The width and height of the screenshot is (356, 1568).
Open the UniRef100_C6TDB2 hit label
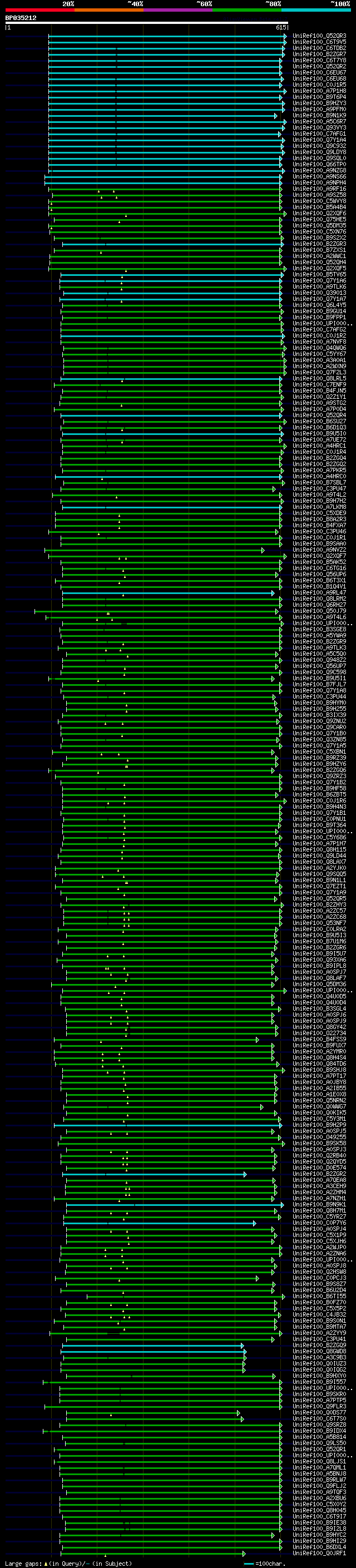(319, 48)
